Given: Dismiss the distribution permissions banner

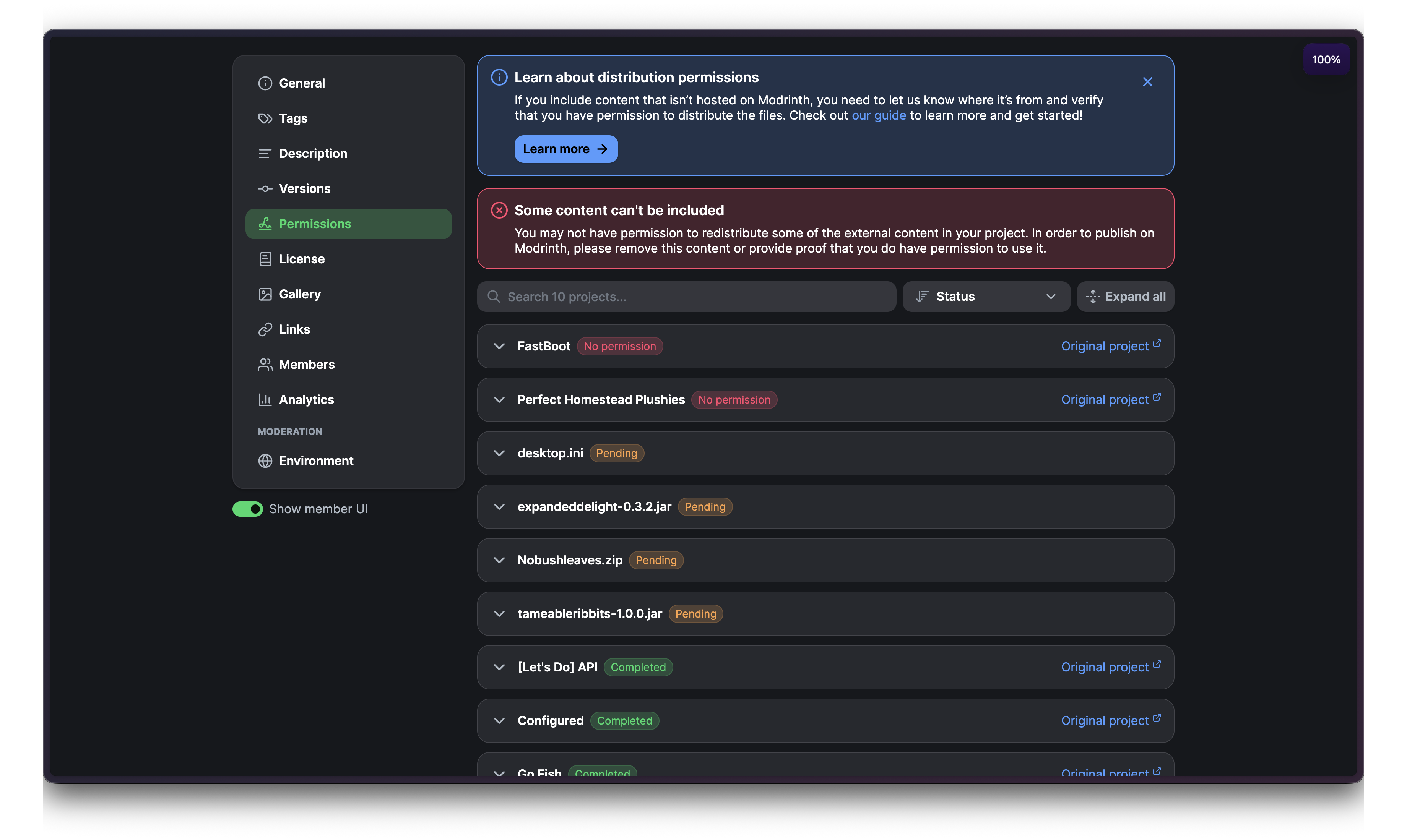Looking at the screenshot, I should click(1147, 82).
